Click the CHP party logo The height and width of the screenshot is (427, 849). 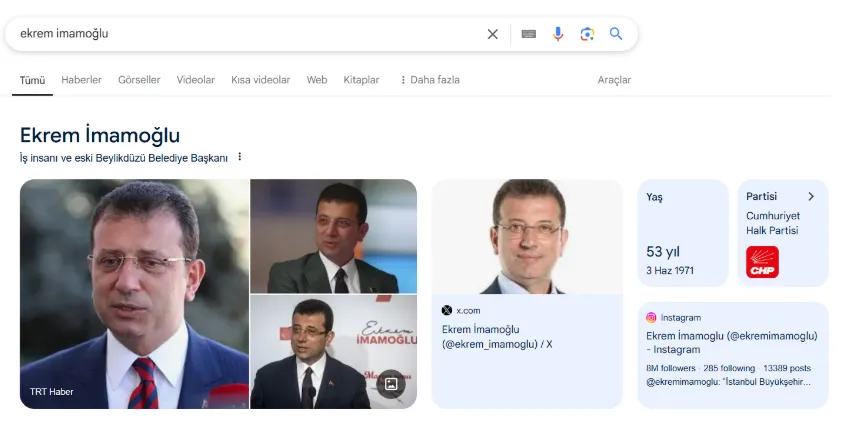(762, 262)
